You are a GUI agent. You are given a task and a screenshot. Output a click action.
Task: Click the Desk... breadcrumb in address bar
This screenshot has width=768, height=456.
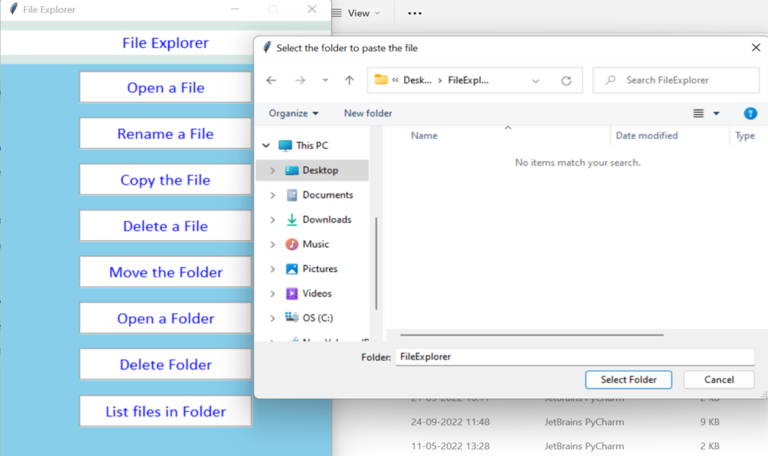[417, 80]
